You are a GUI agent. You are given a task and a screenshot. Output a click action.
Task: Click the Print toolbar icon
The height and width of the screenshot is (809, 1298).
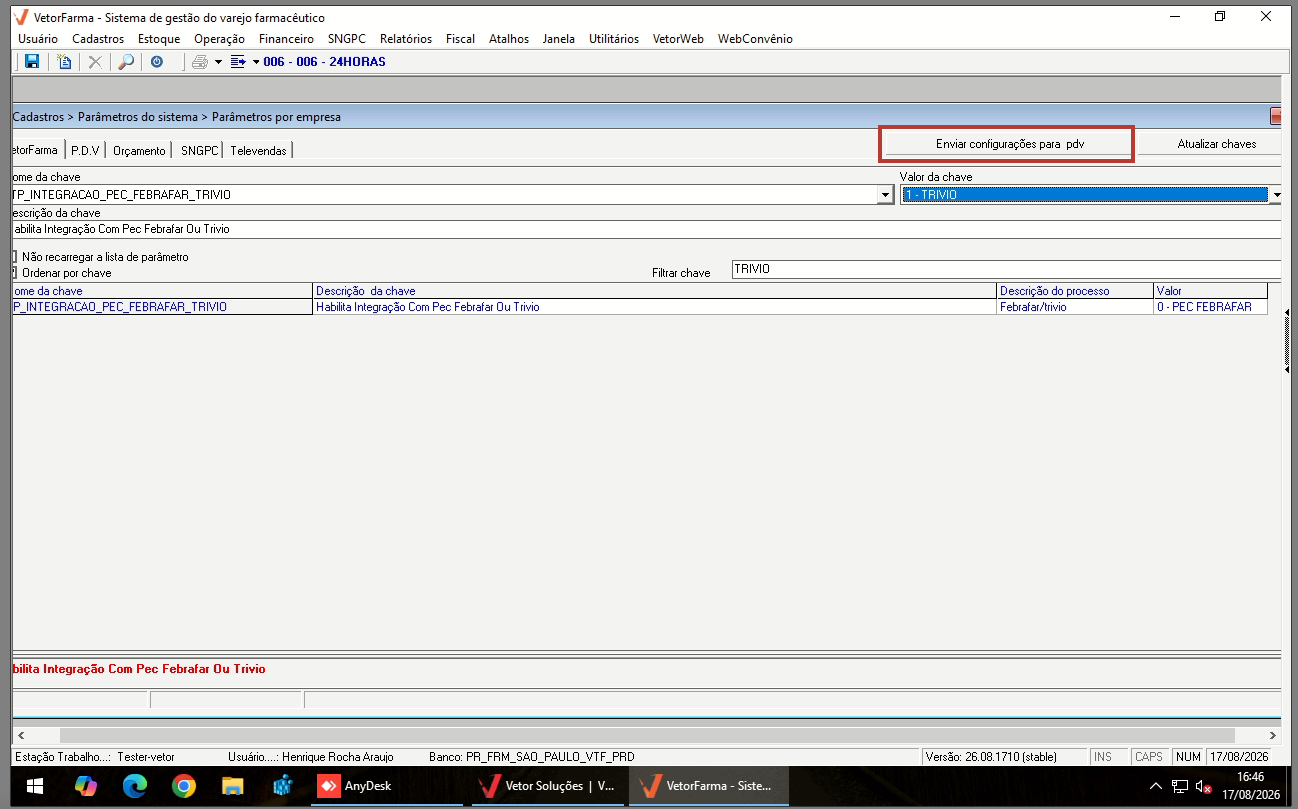click(200, 62)
